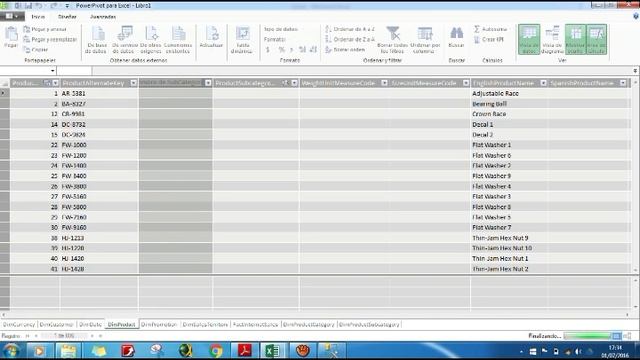Viewport: 640px width, 360px height.
Task: Open De otros orígenes import option
Action: tap(151, 40)
